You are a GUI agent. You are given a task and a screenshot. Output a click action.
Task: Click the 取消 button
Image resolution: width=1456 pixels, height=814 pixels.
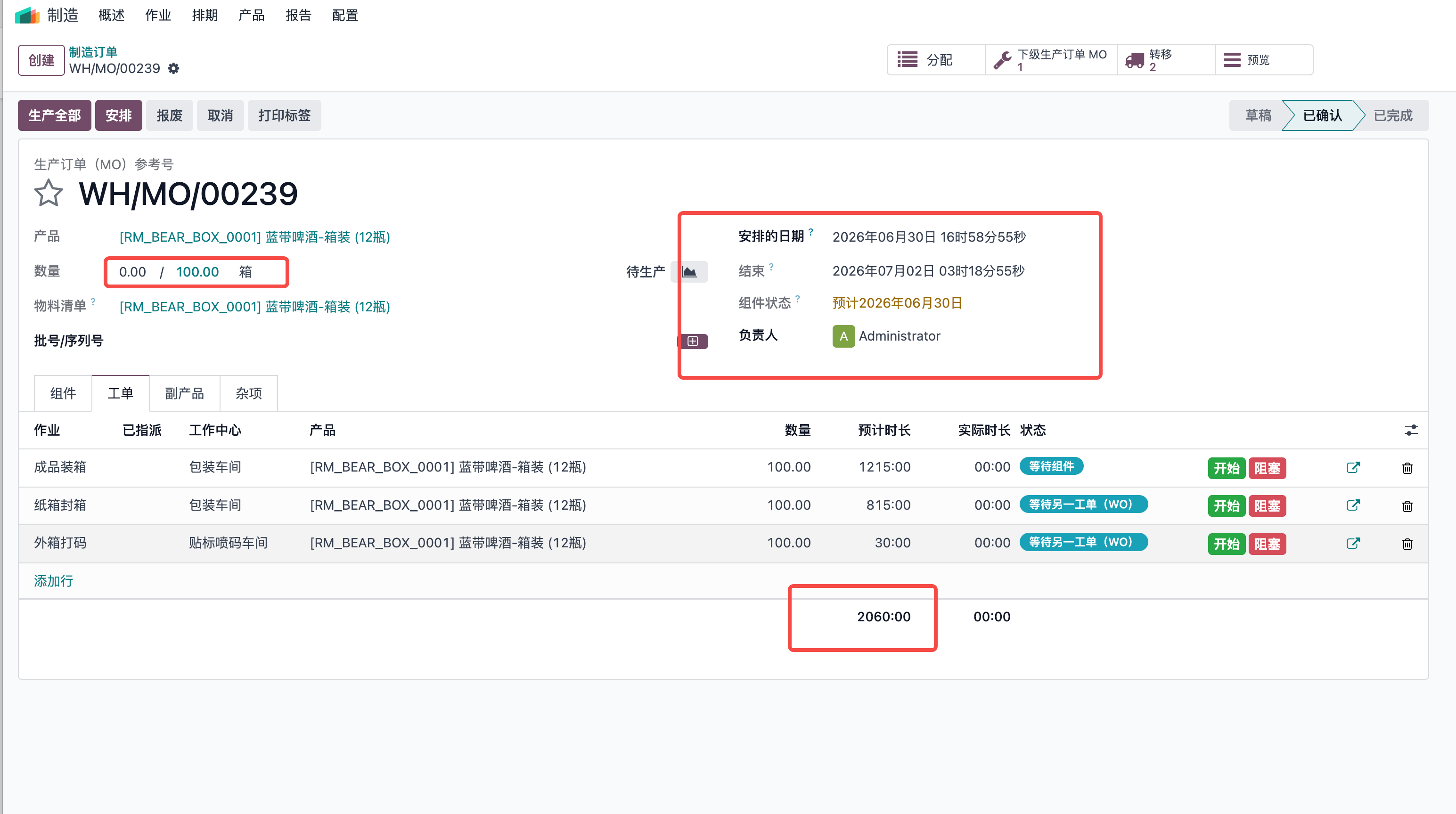click(221, 116)
